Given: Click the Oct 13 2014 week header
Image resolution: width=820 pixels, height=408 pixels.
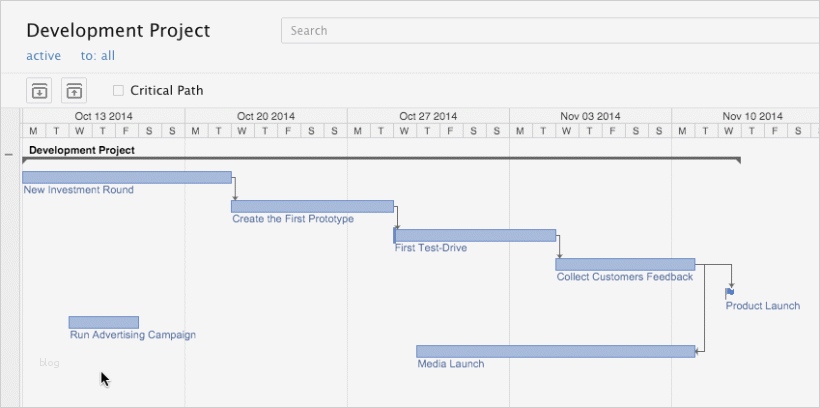Looking at the screenshot, I should [103, 116].
